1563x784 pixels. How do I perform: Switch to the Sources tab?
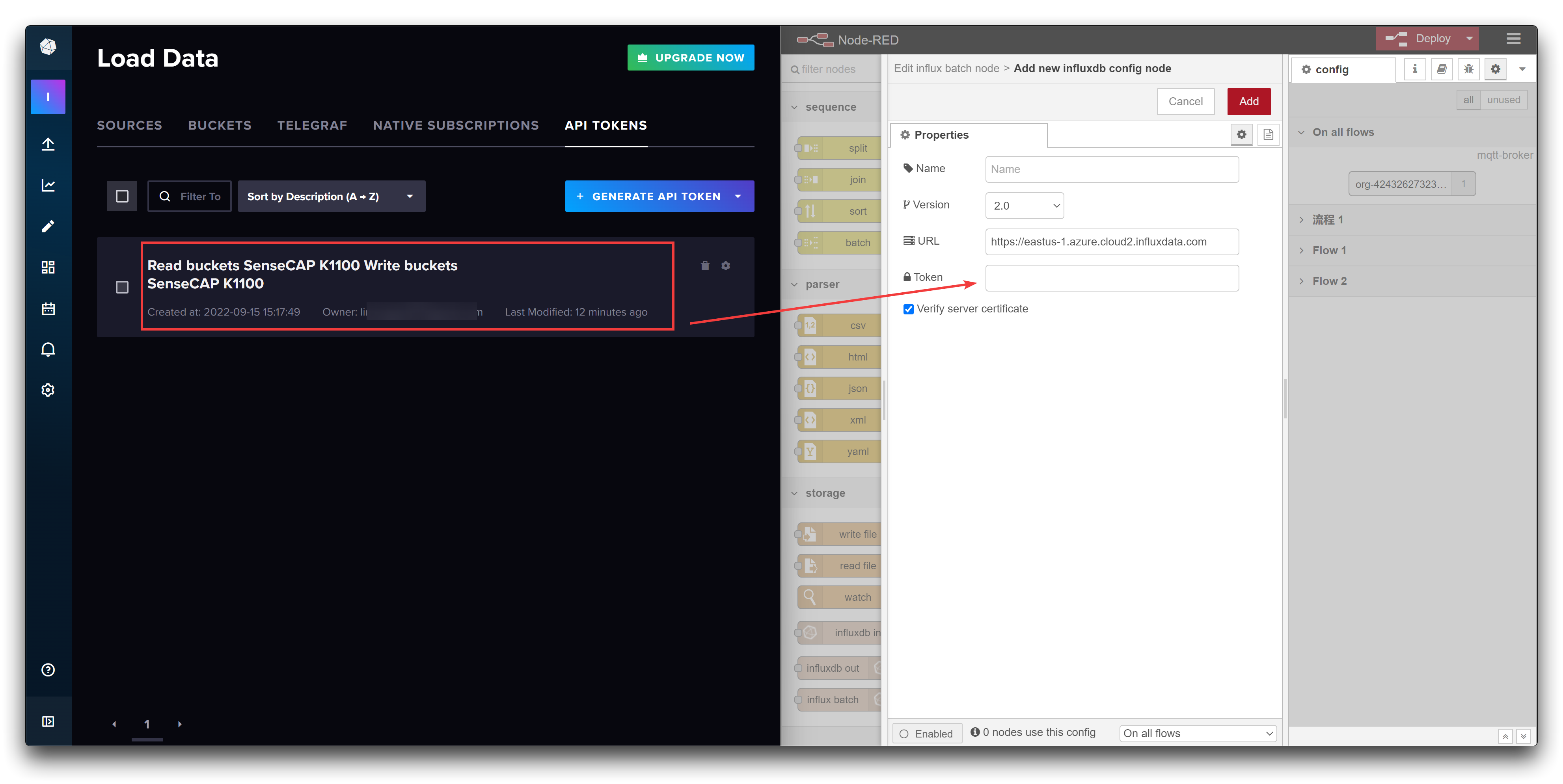[129, 126]
